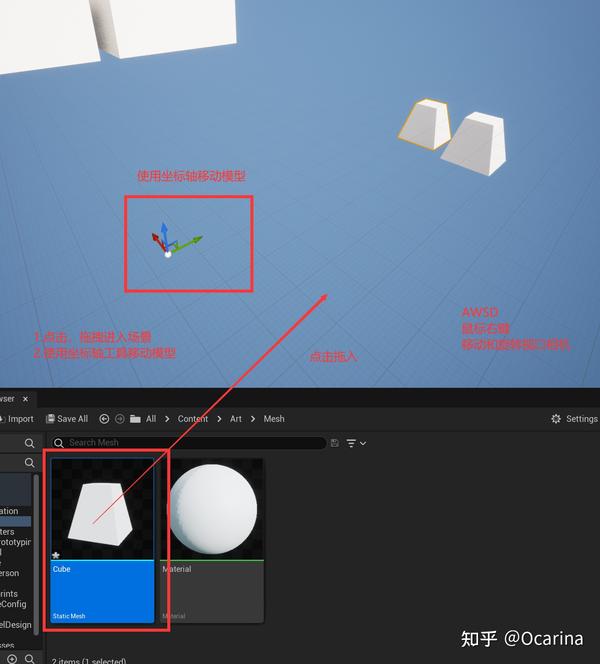The width and height of the screenshot is (600, 664).
Task: Click the upper sidebar search icon
Action: pyautogui.click(x=29, y=443)
